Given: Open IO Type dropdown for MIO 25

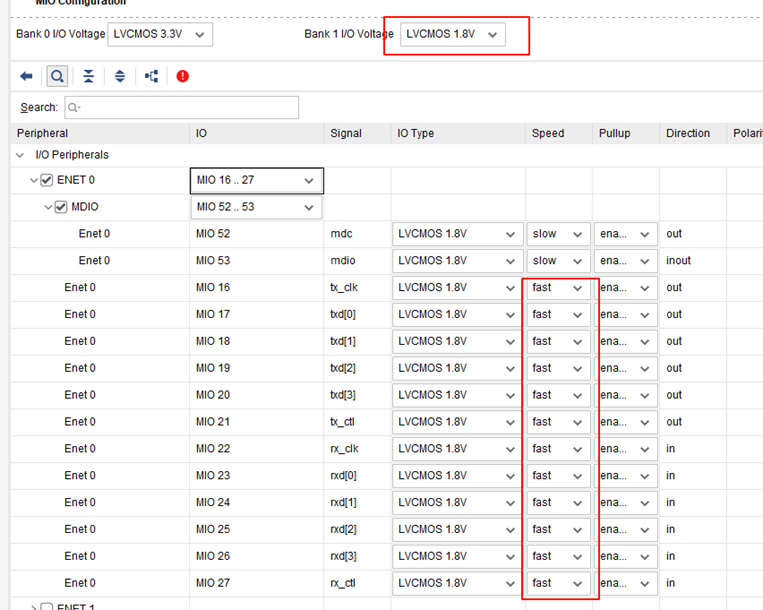Looking at the screenshot, I should point(457,530).
